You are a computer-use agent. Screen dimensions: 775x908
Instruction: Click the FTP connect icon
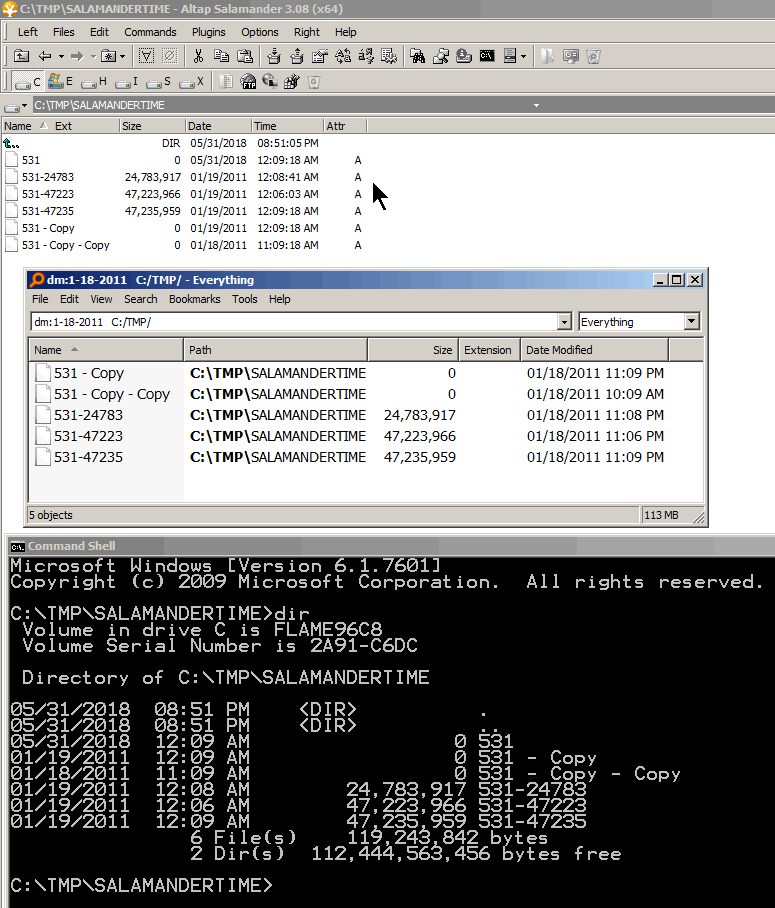pyautogui.click(x=248, y=82)
